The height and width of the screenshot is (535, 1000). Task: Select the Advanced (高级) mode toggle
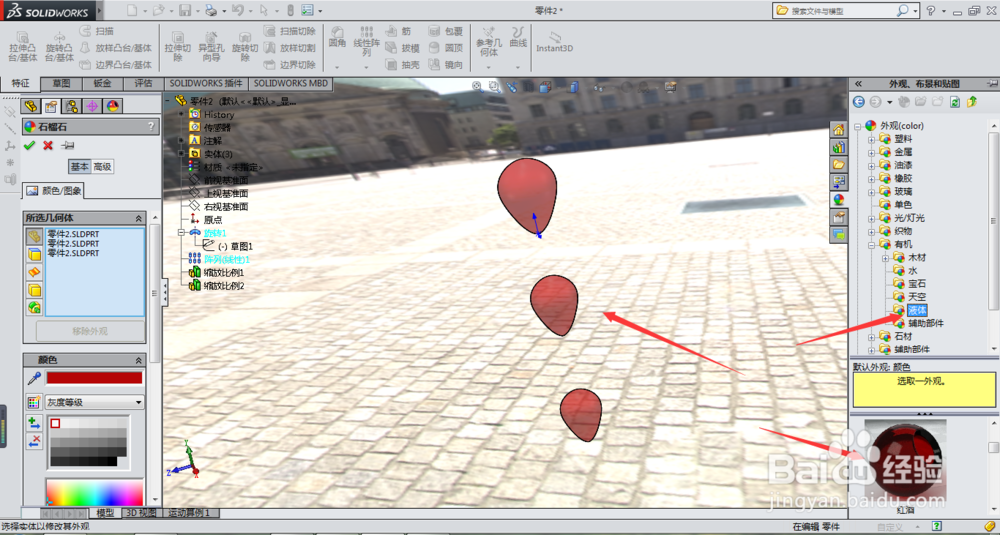point(103,166)
